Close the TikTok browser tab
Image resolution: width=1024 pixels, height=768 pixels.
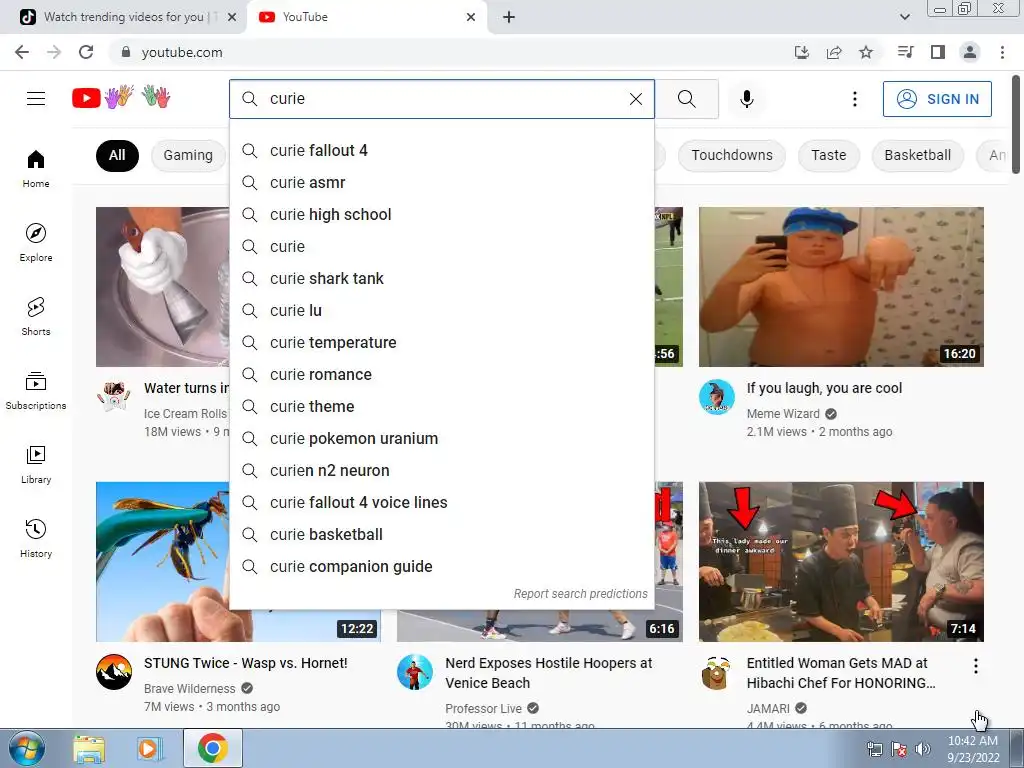click(232, 17)
